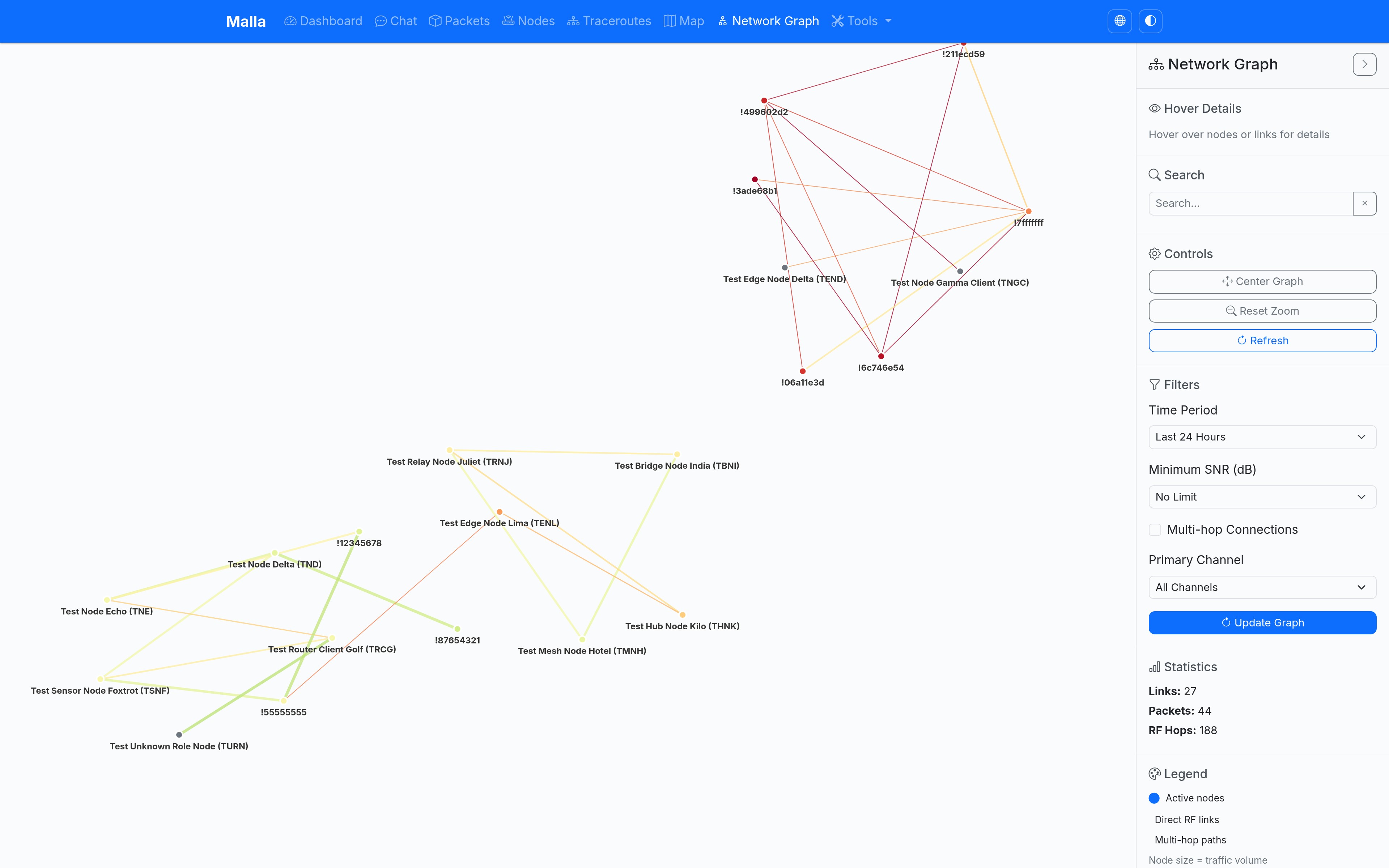This screenshot has width=1389, height=868.
Task: Select the Network Graph nav tab
Action: 768,21
